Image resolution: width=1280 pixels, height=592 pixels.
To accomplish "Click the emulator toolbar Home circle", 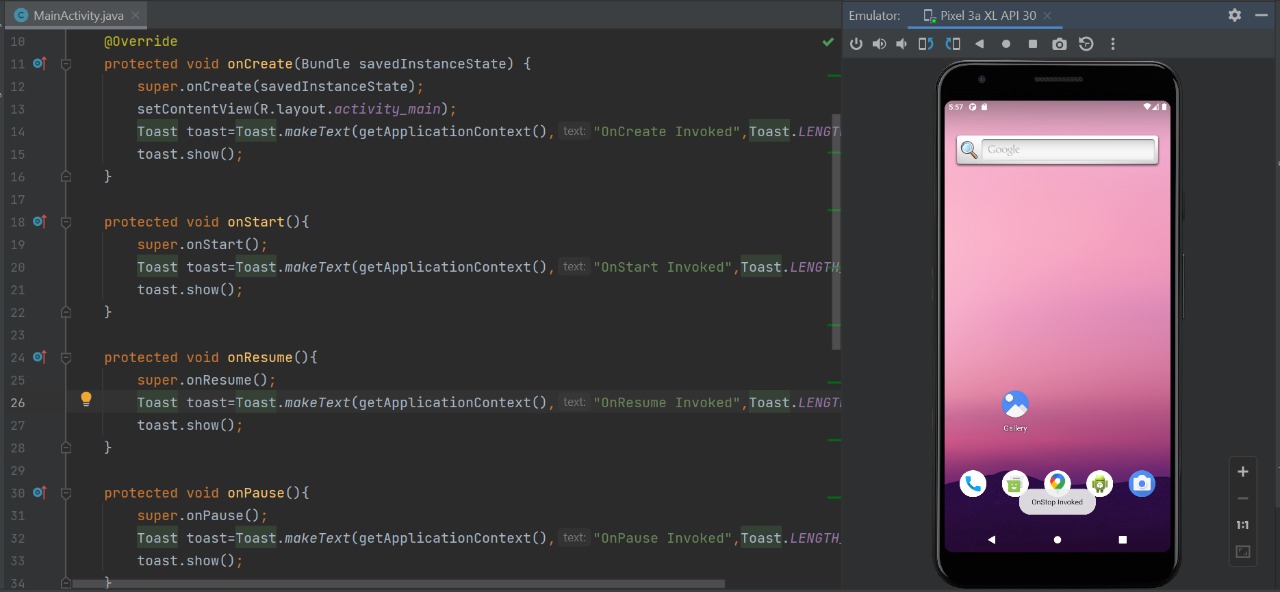I will pyautogui.click(x=1006, y=44).
